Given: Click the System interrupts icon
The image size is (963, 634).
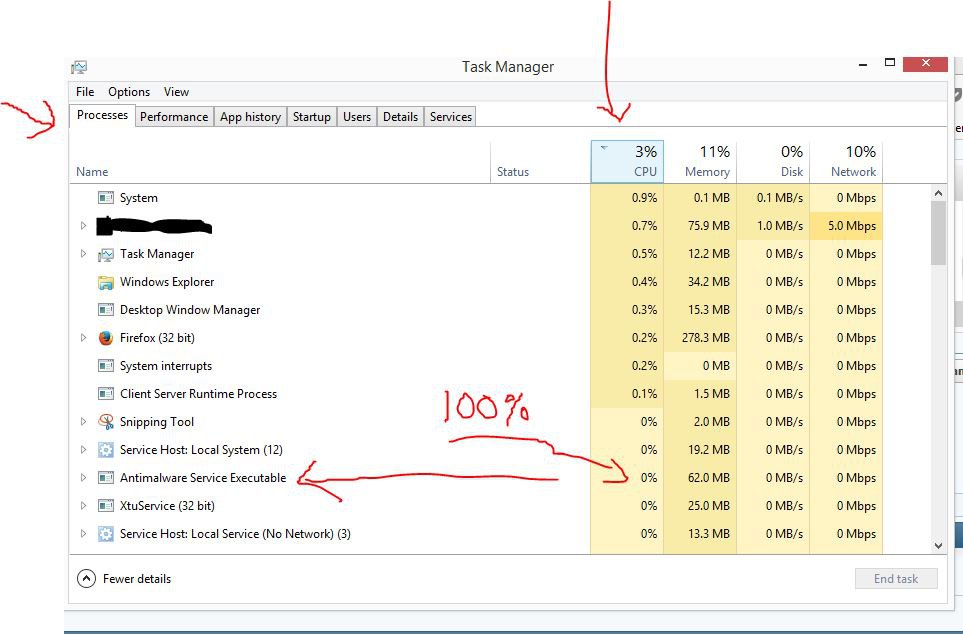Looking at the screenshot, I should click(x=106, y=366).
